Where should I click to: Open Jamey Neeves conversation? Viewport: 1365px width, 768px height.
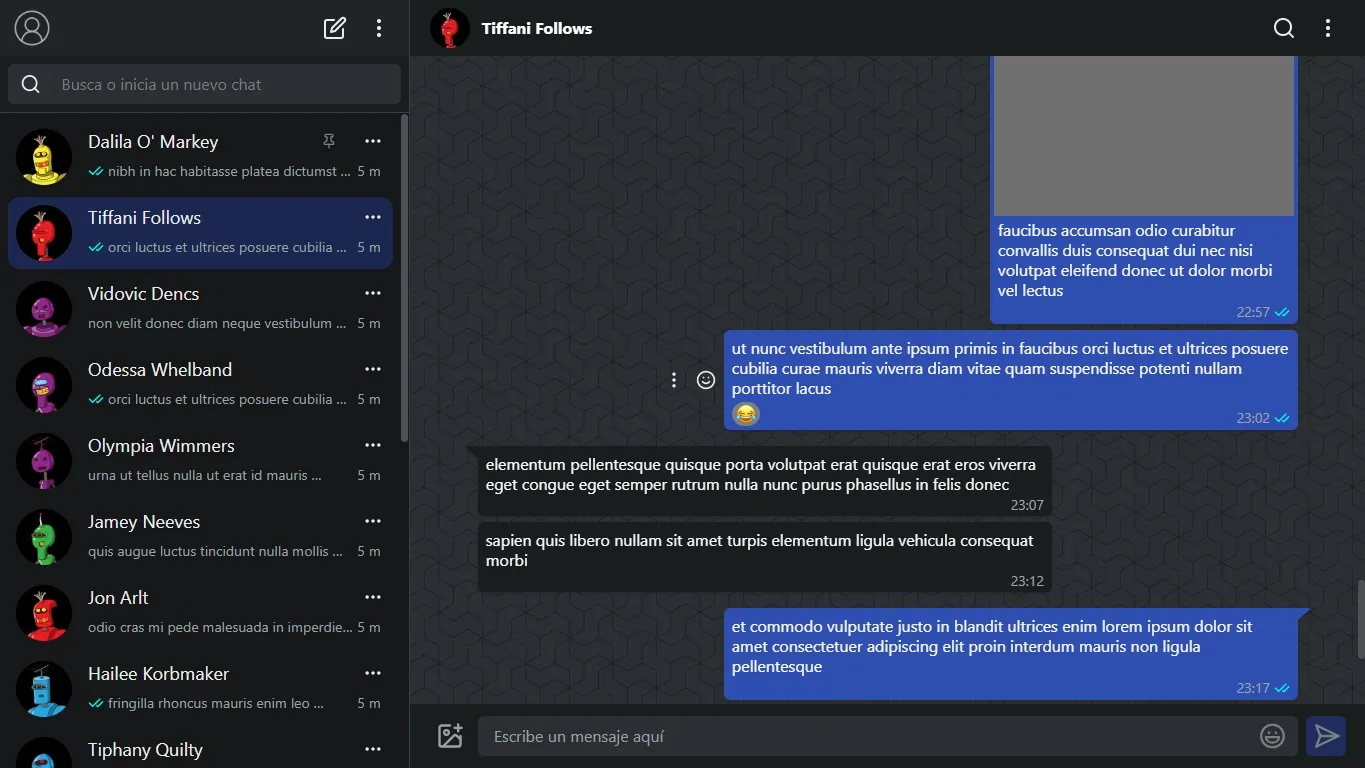click(x=200, y=537)
